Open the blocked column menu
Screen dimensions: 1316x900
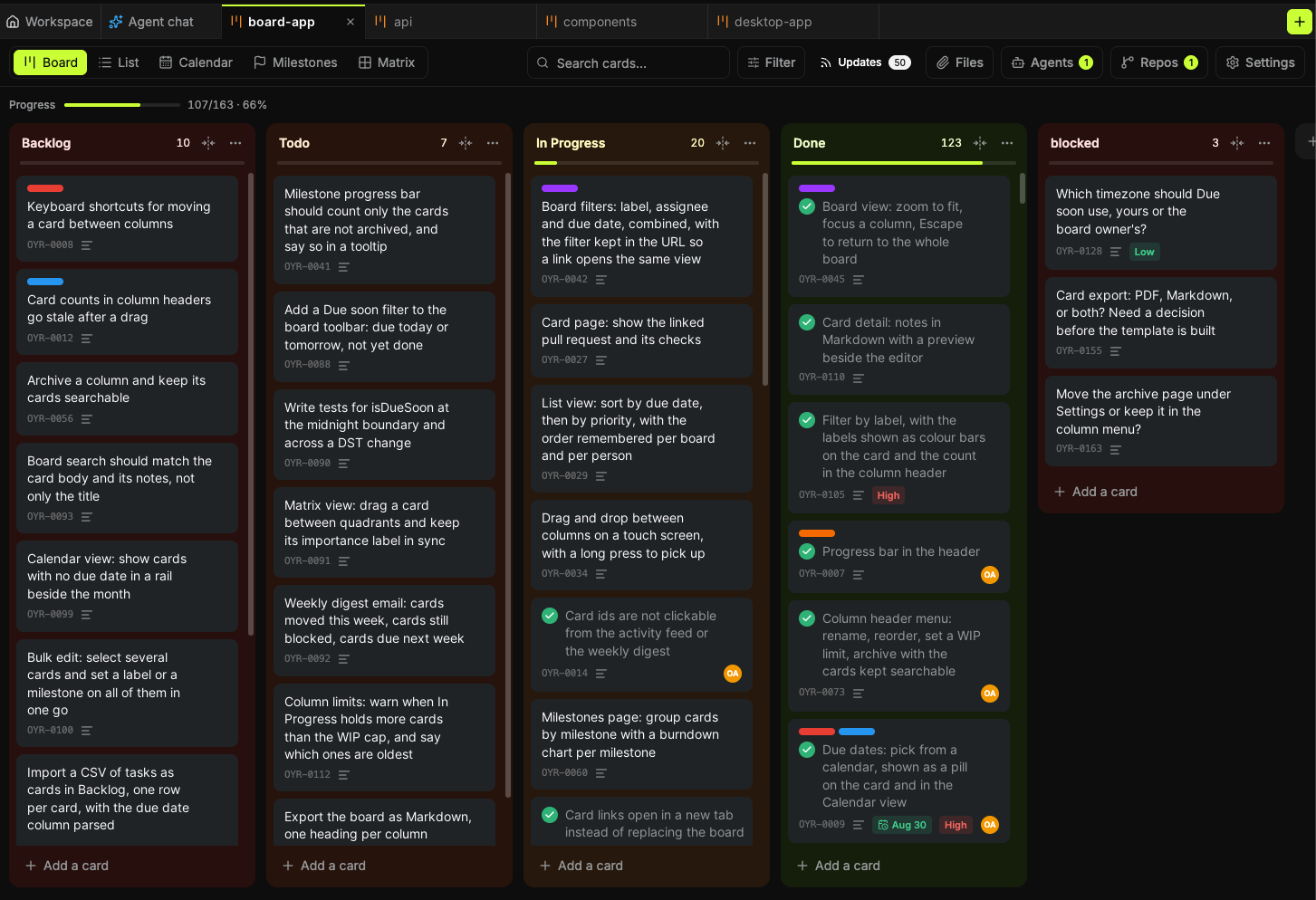(x=1264, y=143)
